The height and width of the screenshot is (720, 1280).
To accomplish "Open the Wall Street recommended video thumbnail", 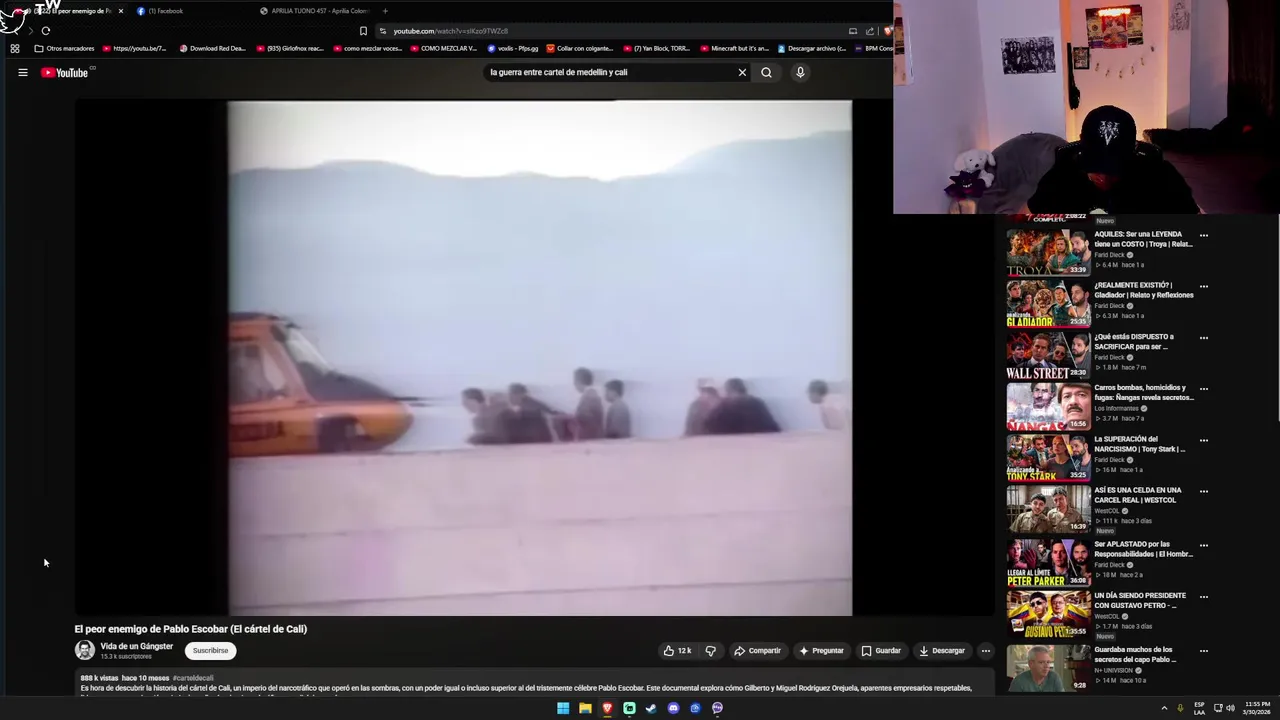I will click(1048, 354).
